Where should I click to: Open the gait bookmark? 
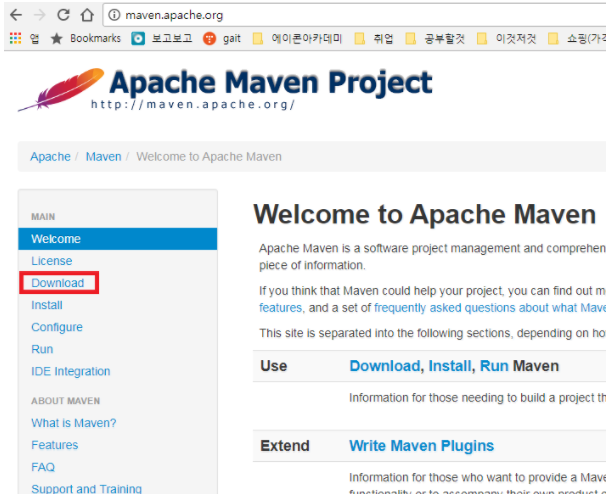tap(222, 38)
